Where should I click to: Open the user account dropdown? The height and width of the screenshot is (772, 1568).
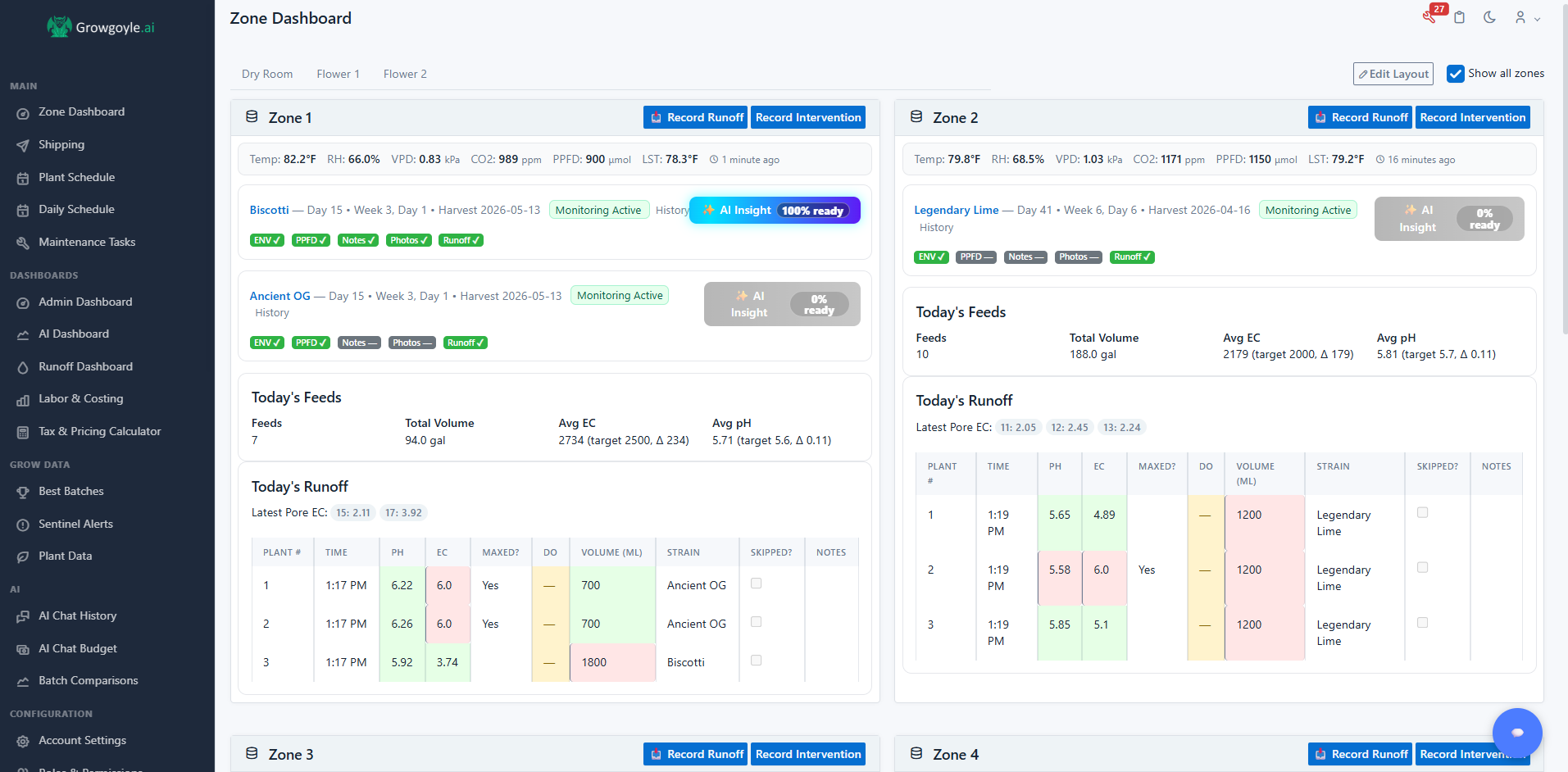(1525, 17)
